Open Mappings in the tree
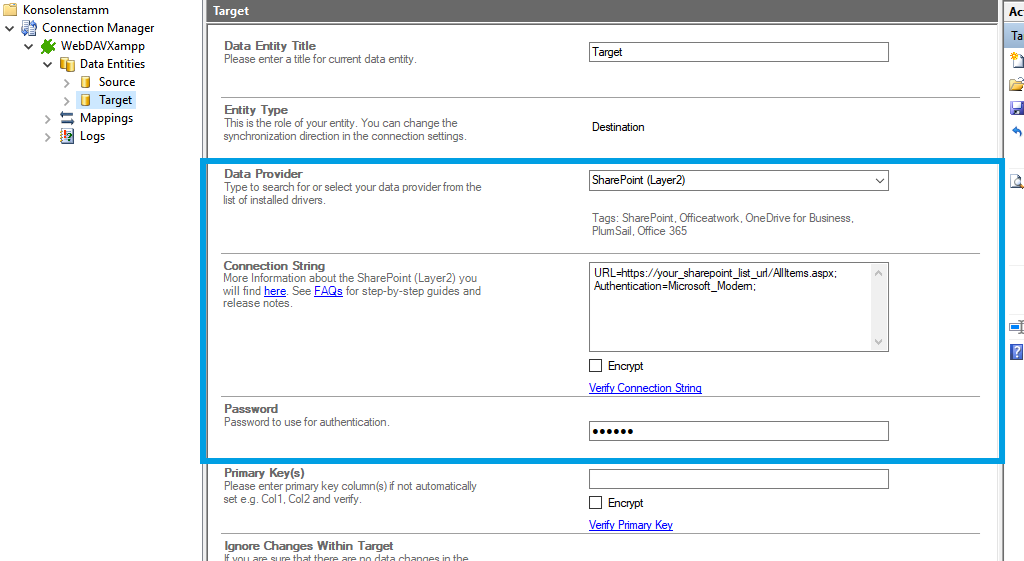 pos(106,118)
